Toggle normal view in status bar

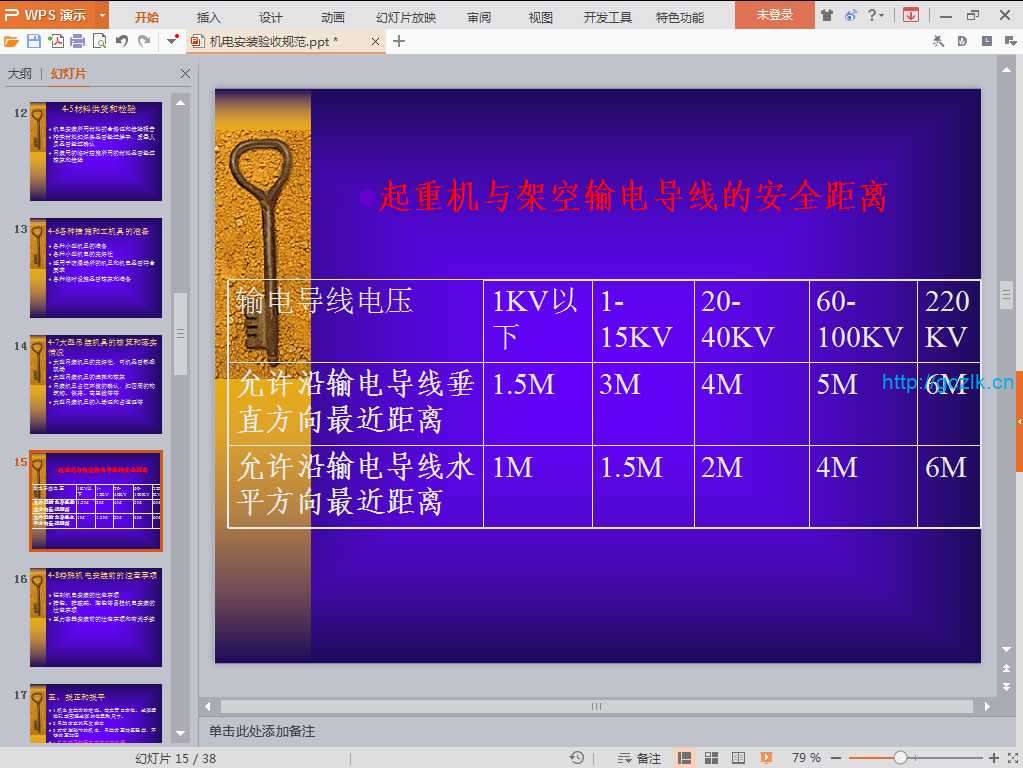[x=686, y=758]
